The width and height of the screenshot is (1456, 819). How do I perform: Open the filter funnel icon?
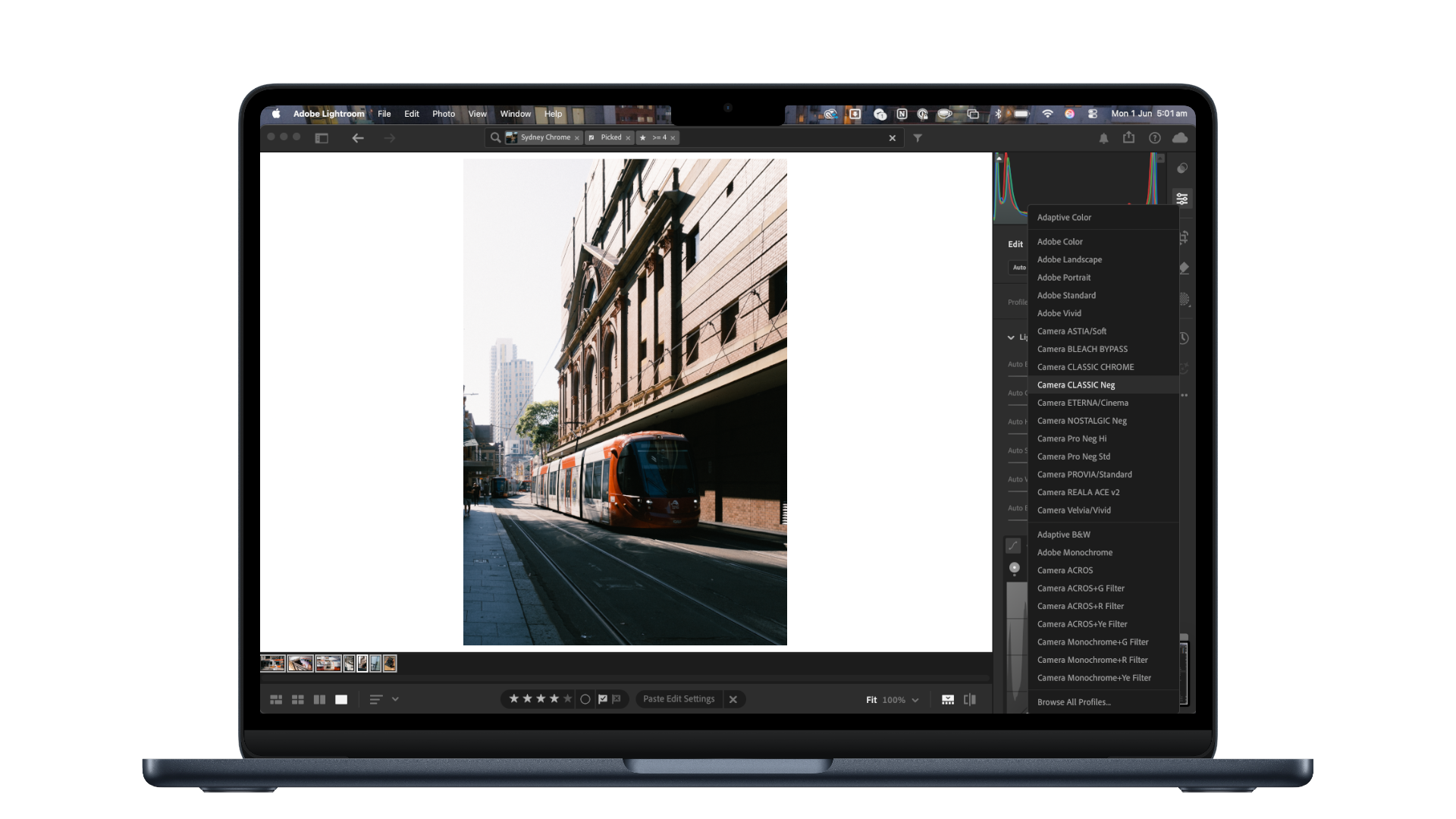(x=918, y=138)
